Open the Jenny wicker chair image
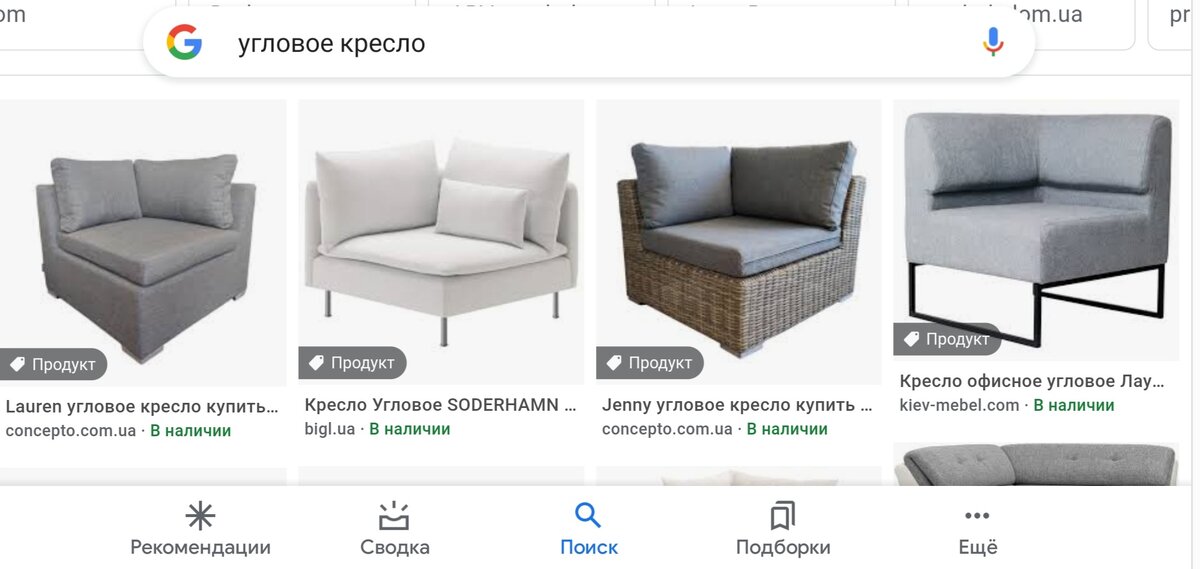 coord(738,242)
